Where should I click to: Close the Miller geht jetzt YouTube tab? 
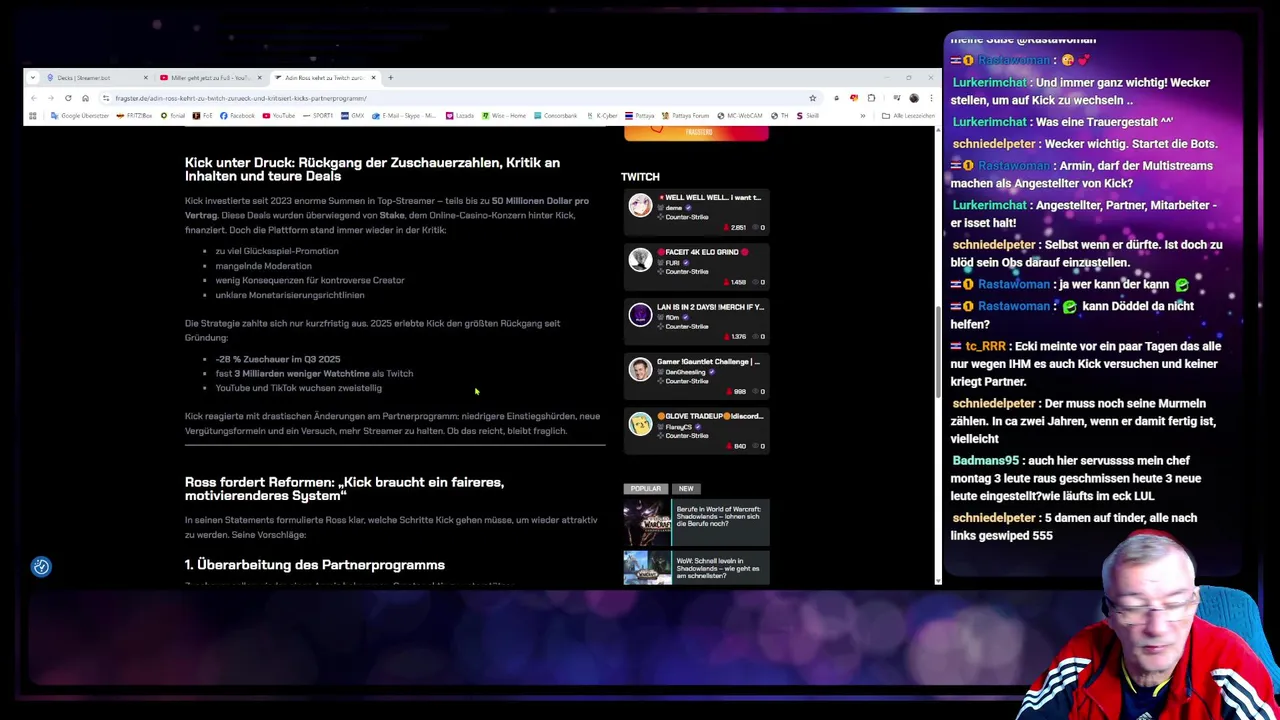coord(259,78)
